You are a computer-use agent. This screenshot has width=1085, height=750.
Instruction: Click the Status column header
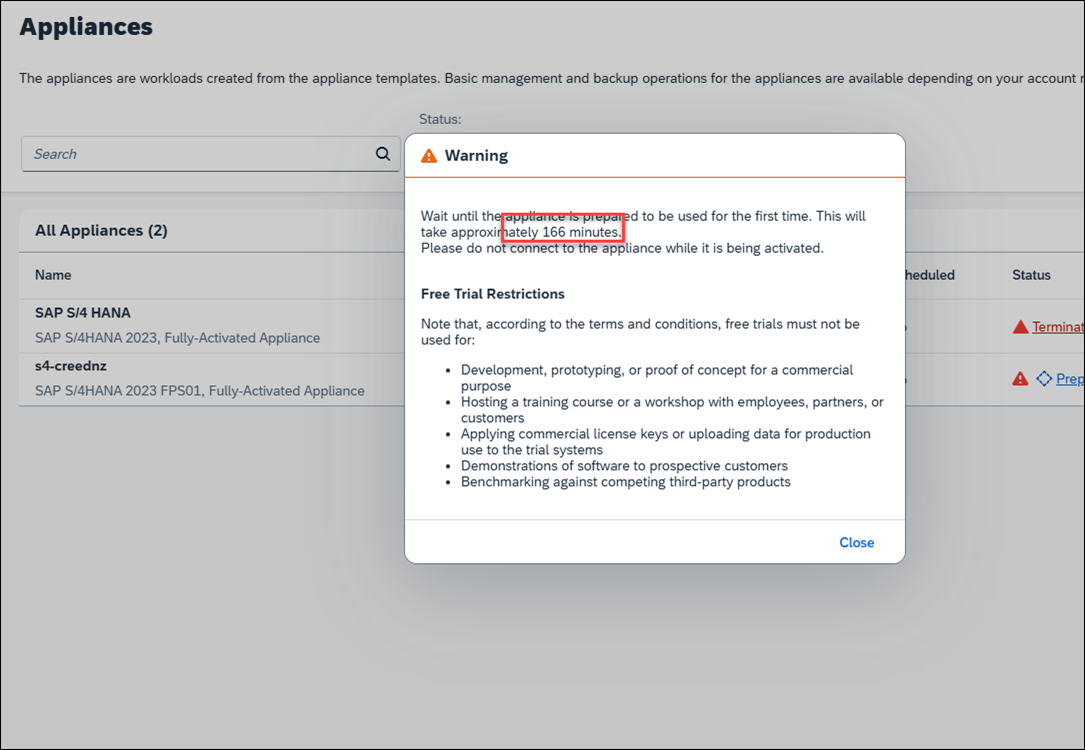pos(1031,275)
